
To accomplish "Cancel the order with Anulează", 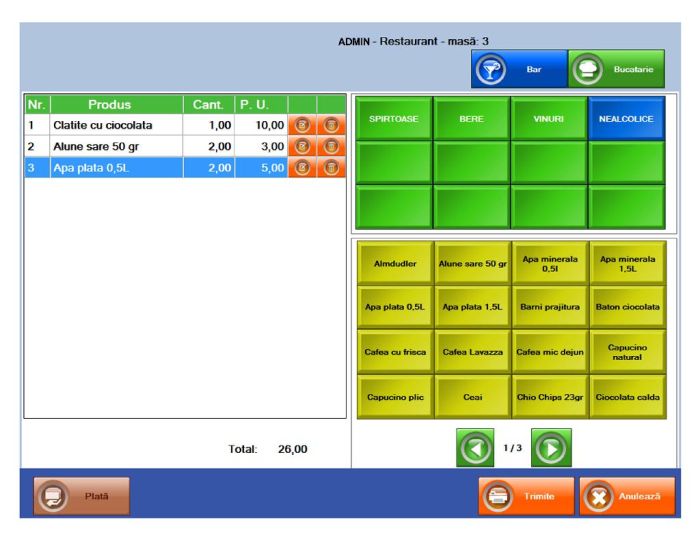I will pyautogui.click(x=627, y=496).
